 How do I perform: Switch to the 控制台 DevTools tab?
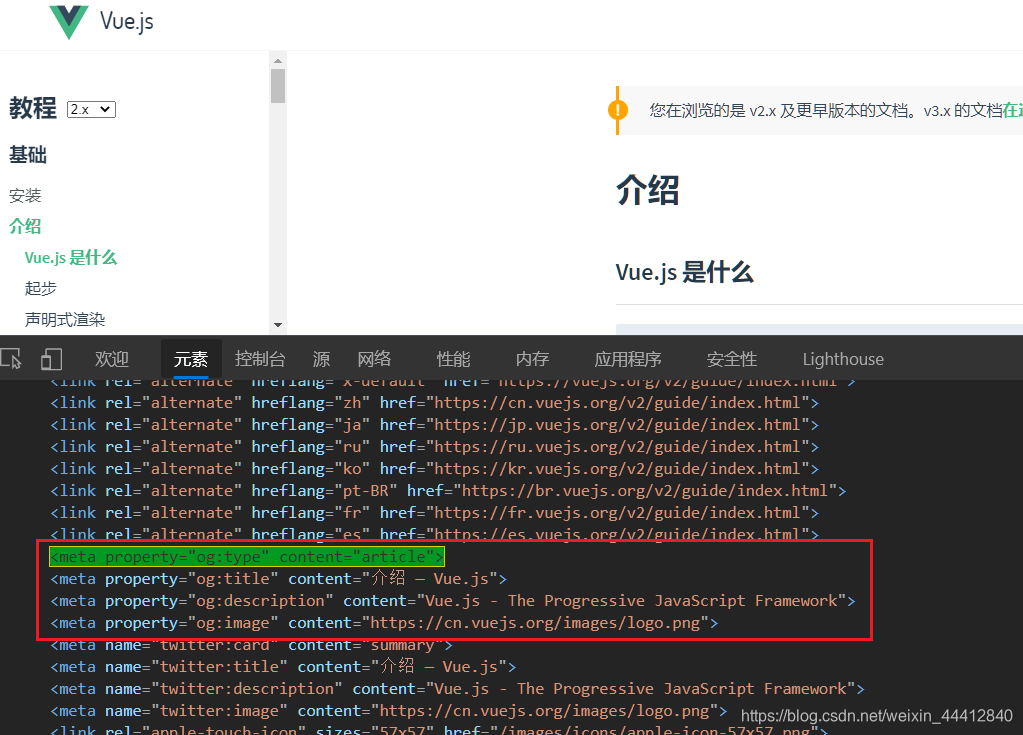point(260,358)
